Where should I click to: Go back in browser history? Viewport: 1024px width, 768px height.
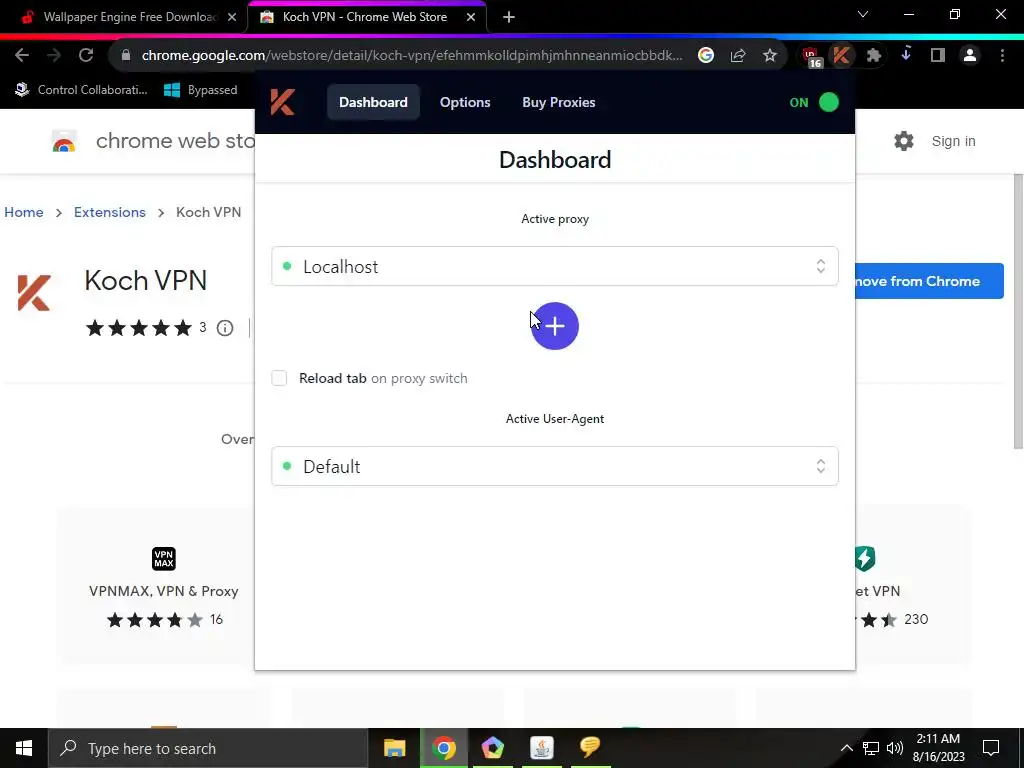point(22,56)
